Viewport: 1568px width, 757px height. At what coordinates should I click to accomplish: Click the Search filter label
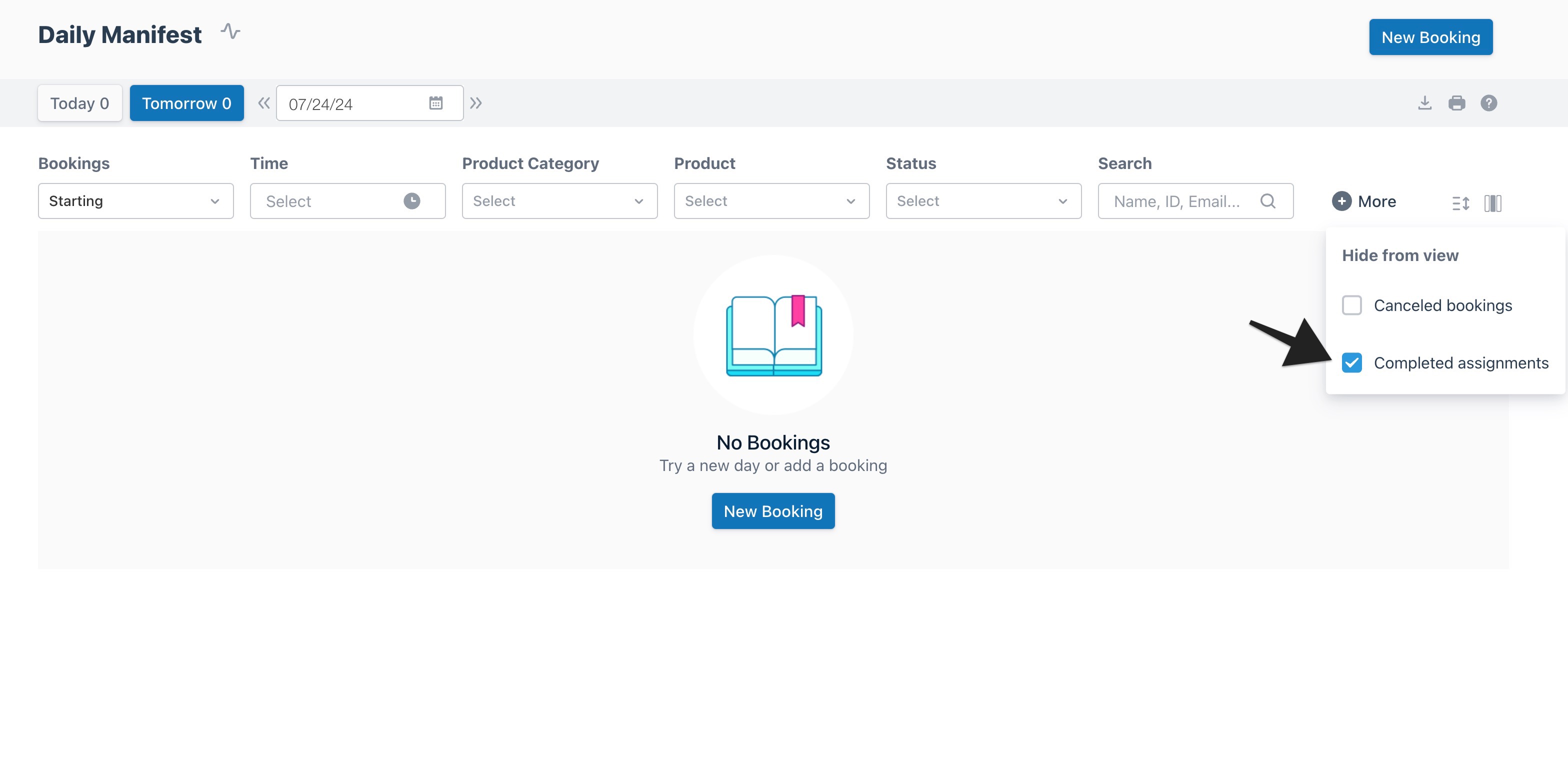tap(1124, 163)
